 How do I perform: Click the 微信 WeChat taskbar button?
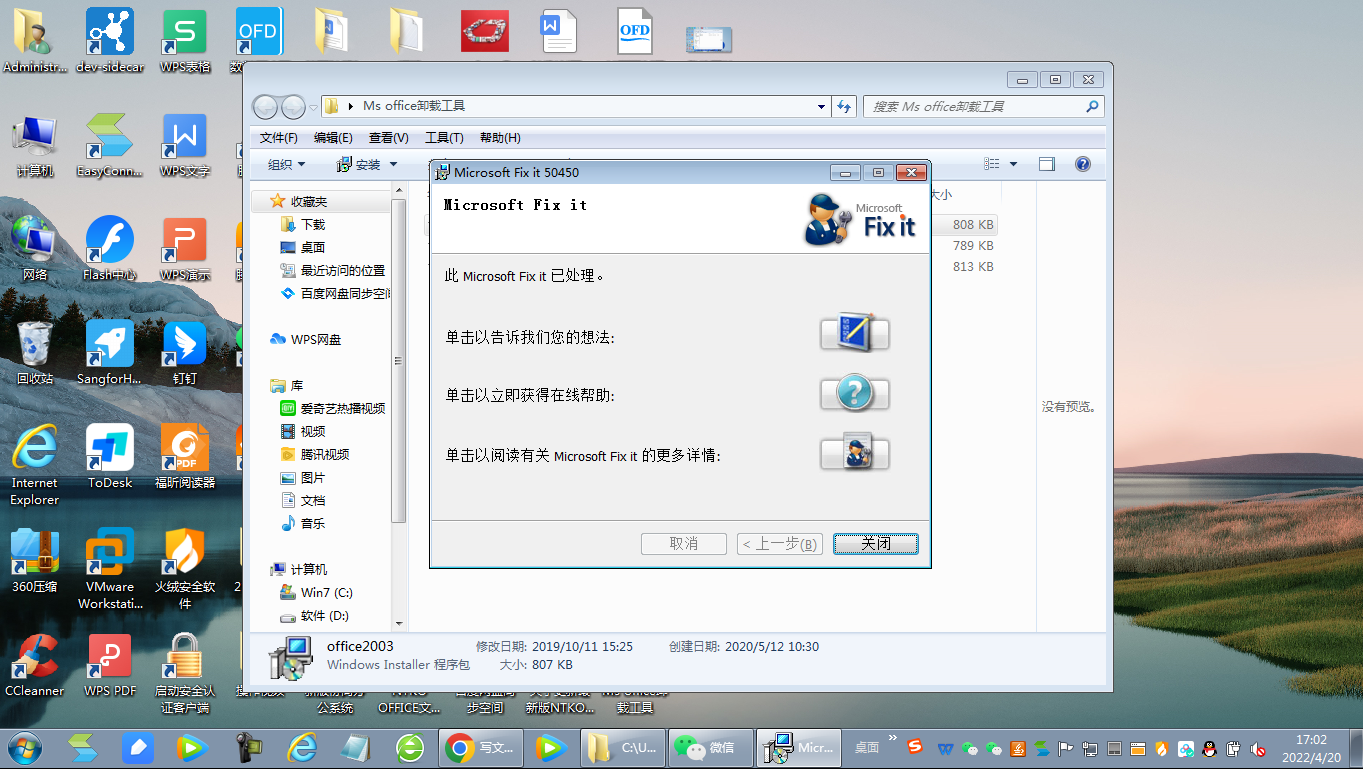(709, 747)
